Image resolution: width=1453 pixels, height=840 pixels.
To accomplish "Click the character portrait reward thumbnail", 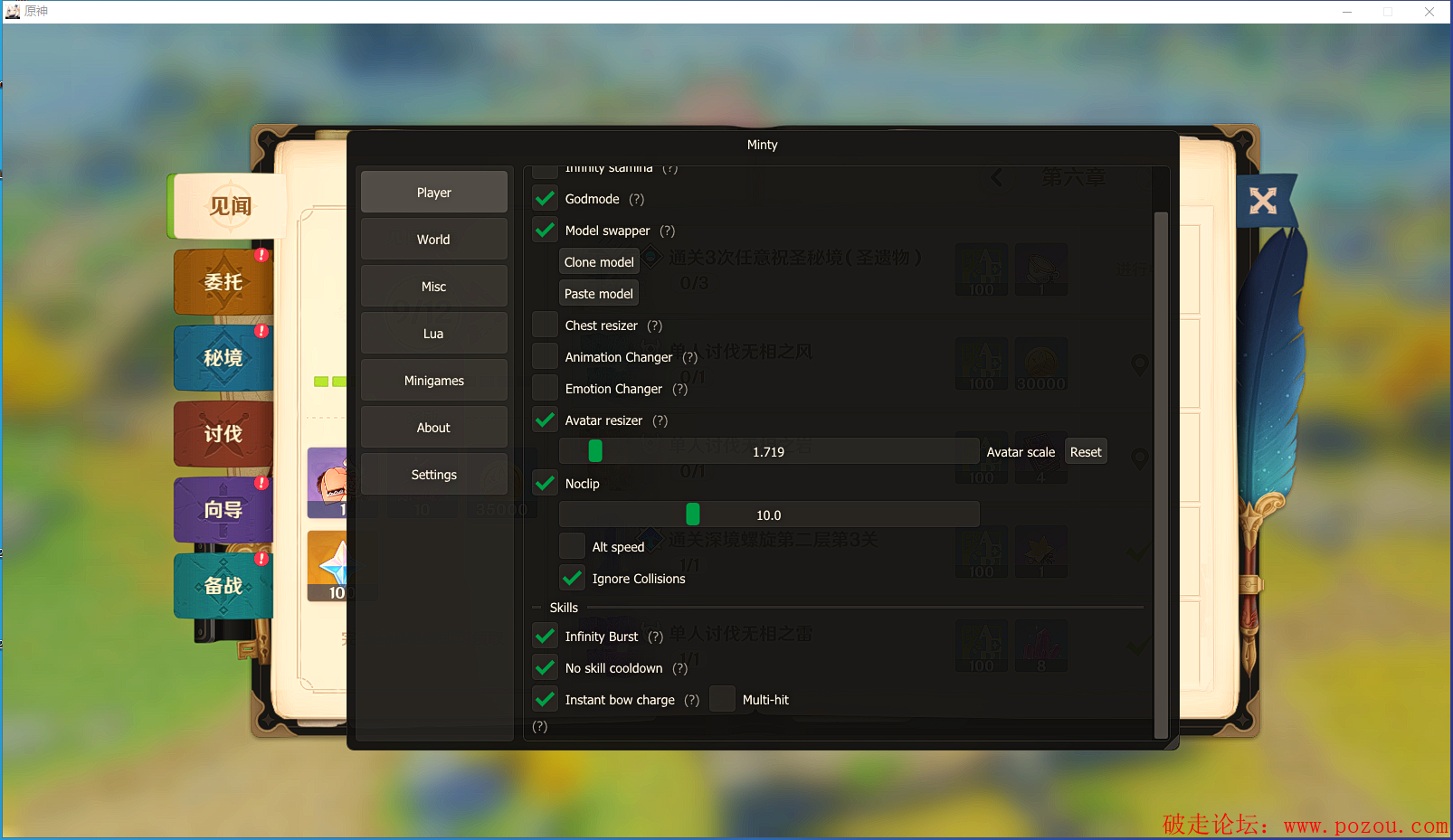I will coord(328,483).
